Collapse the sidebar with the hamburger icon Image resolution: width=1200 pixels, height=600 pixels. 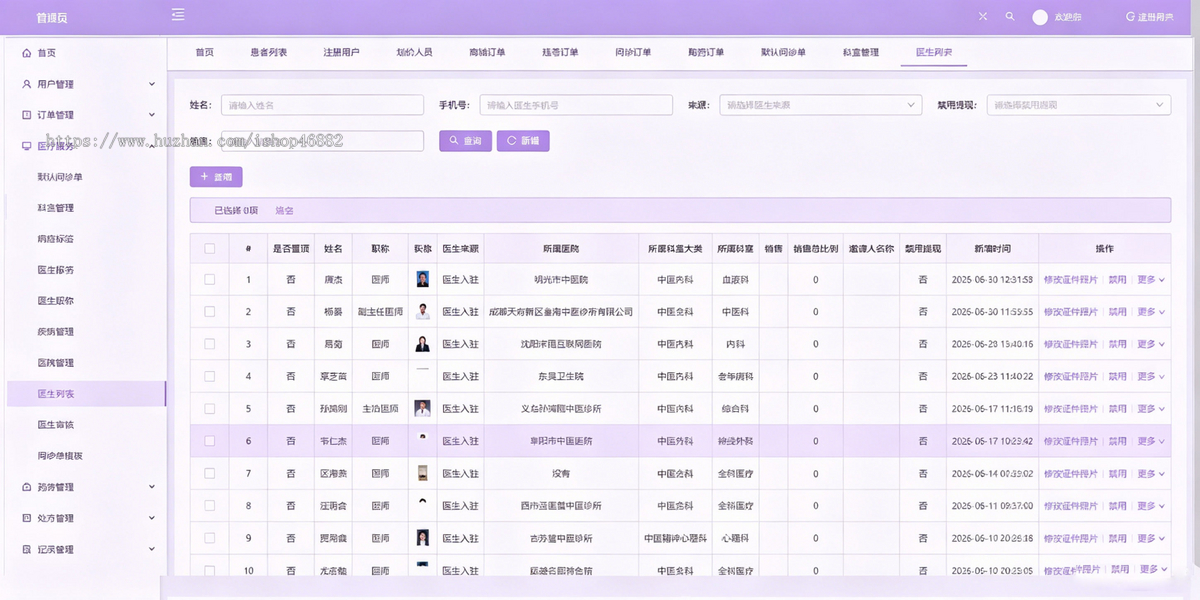click(178, 14)
